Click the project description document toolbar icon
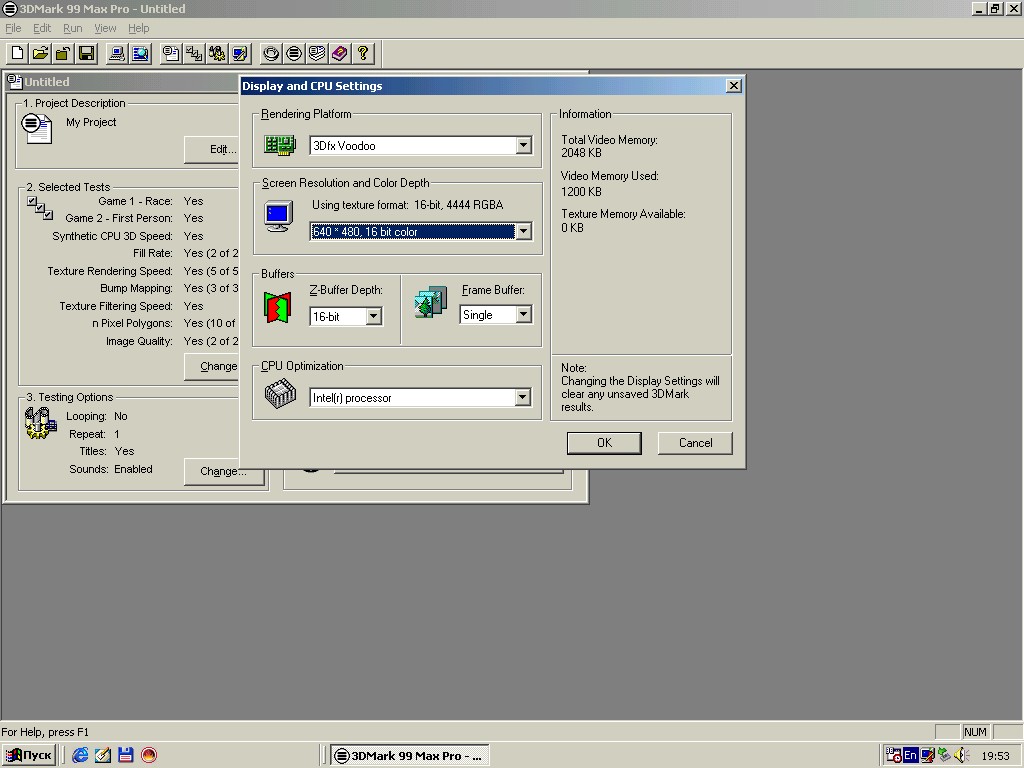 coord(171,54)
